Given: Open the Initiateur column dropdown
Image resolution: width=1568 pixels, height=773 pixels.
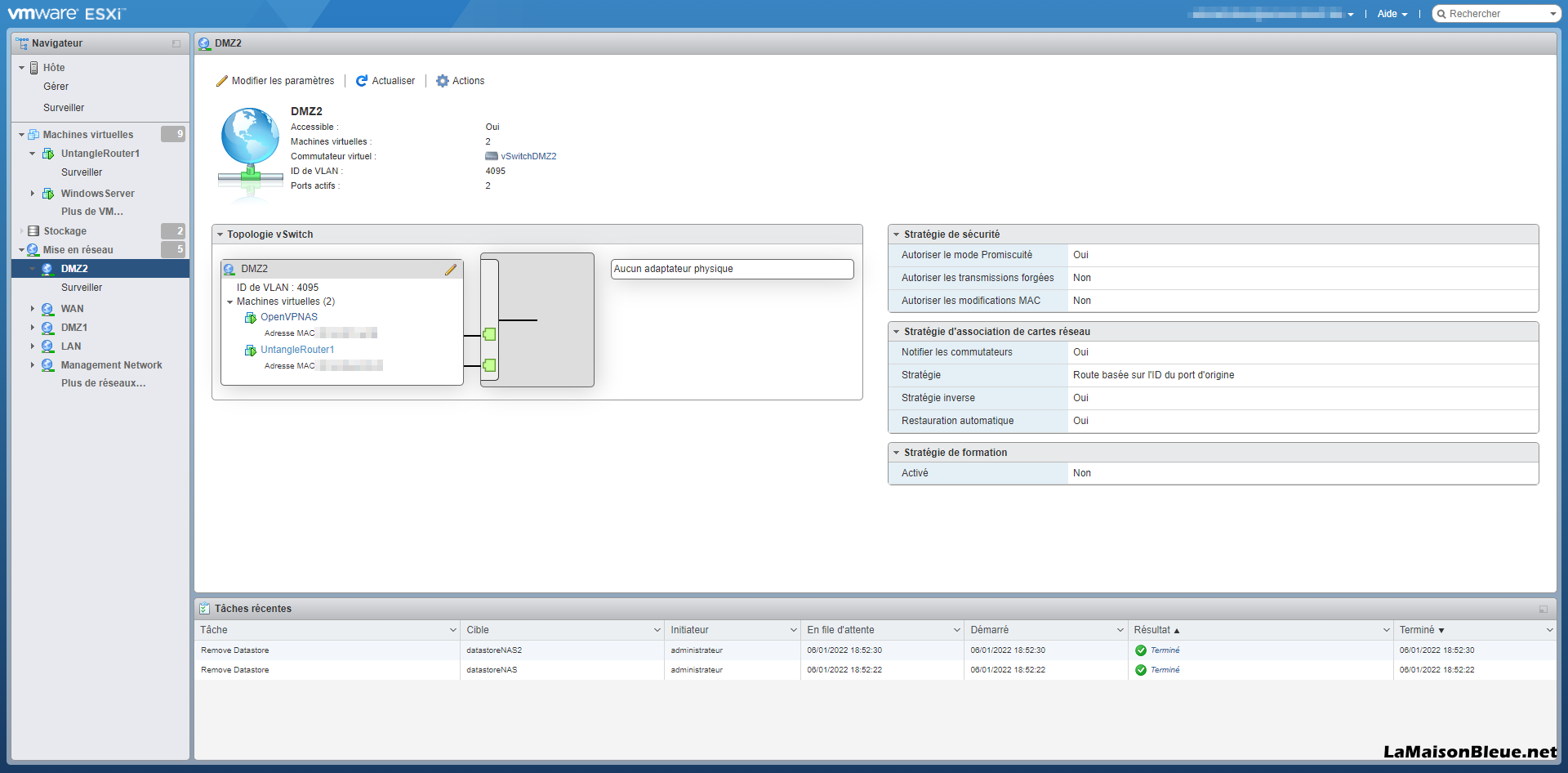Looking at the screenshot, I should [x=794, y=630].
